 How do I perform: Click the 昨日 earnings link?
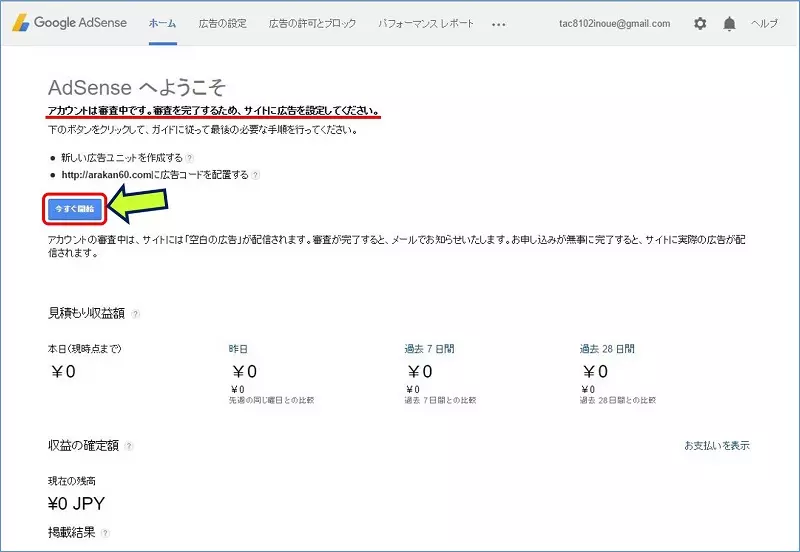tap(238, 349)
